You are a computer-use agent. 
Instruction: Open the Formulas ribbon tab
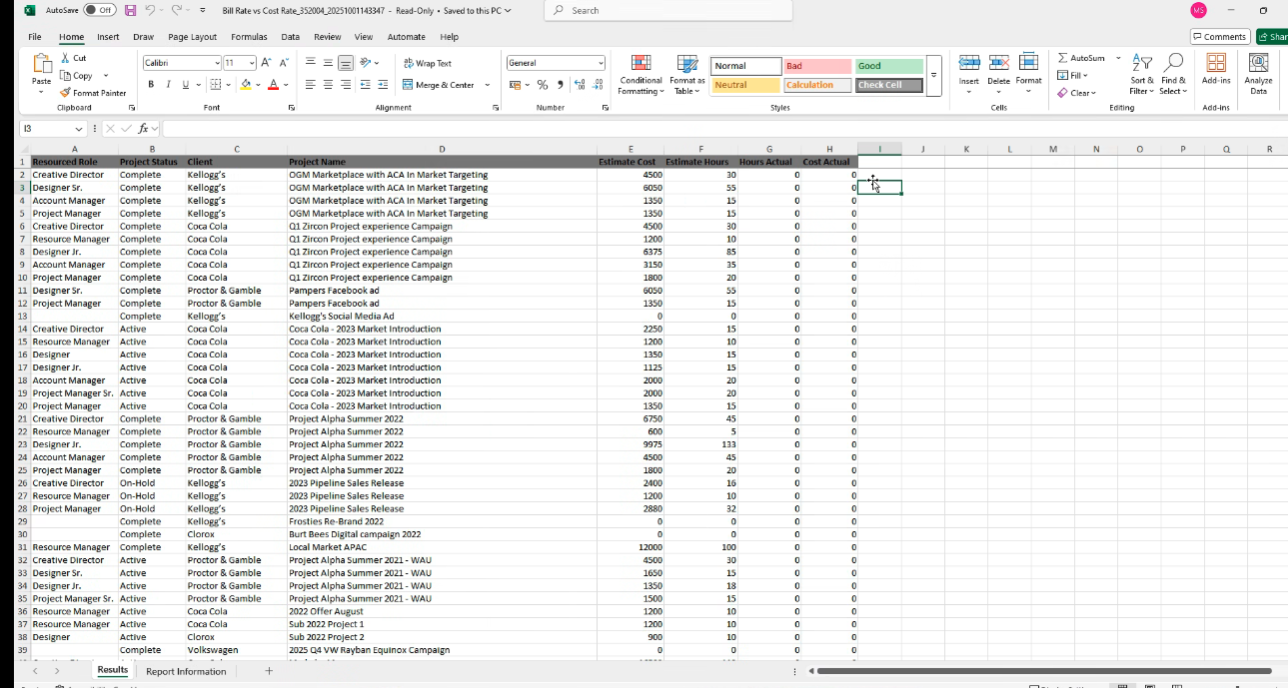point(249,37)
